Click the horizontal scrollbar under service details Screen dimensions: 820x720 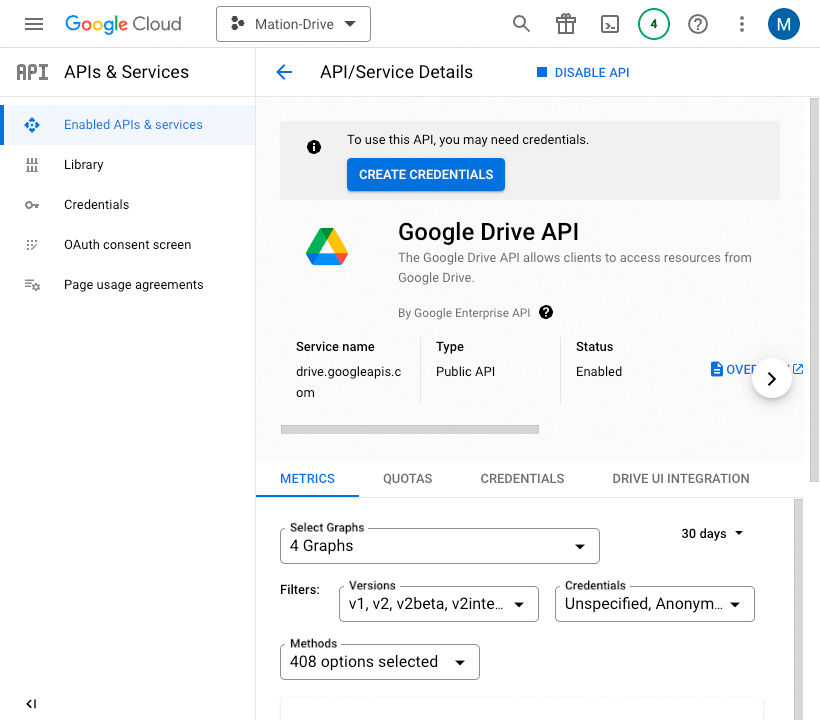point(409,429)
